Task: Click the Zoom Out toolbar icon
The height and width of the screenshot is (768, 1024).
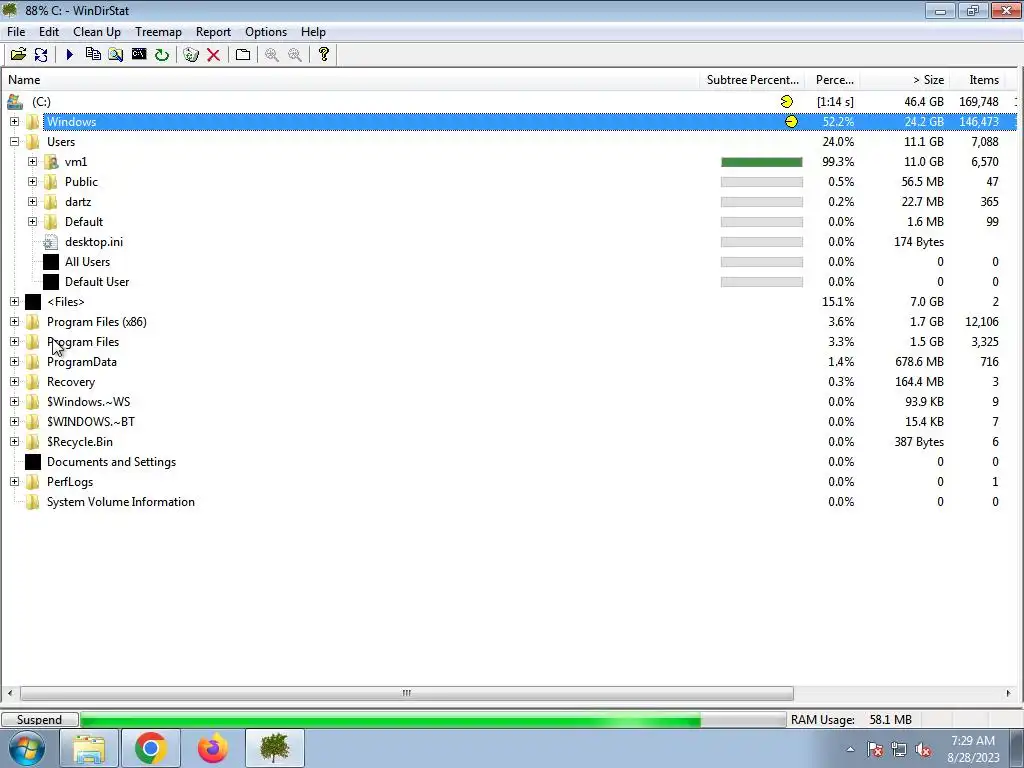Action: (x=295, y=55)
